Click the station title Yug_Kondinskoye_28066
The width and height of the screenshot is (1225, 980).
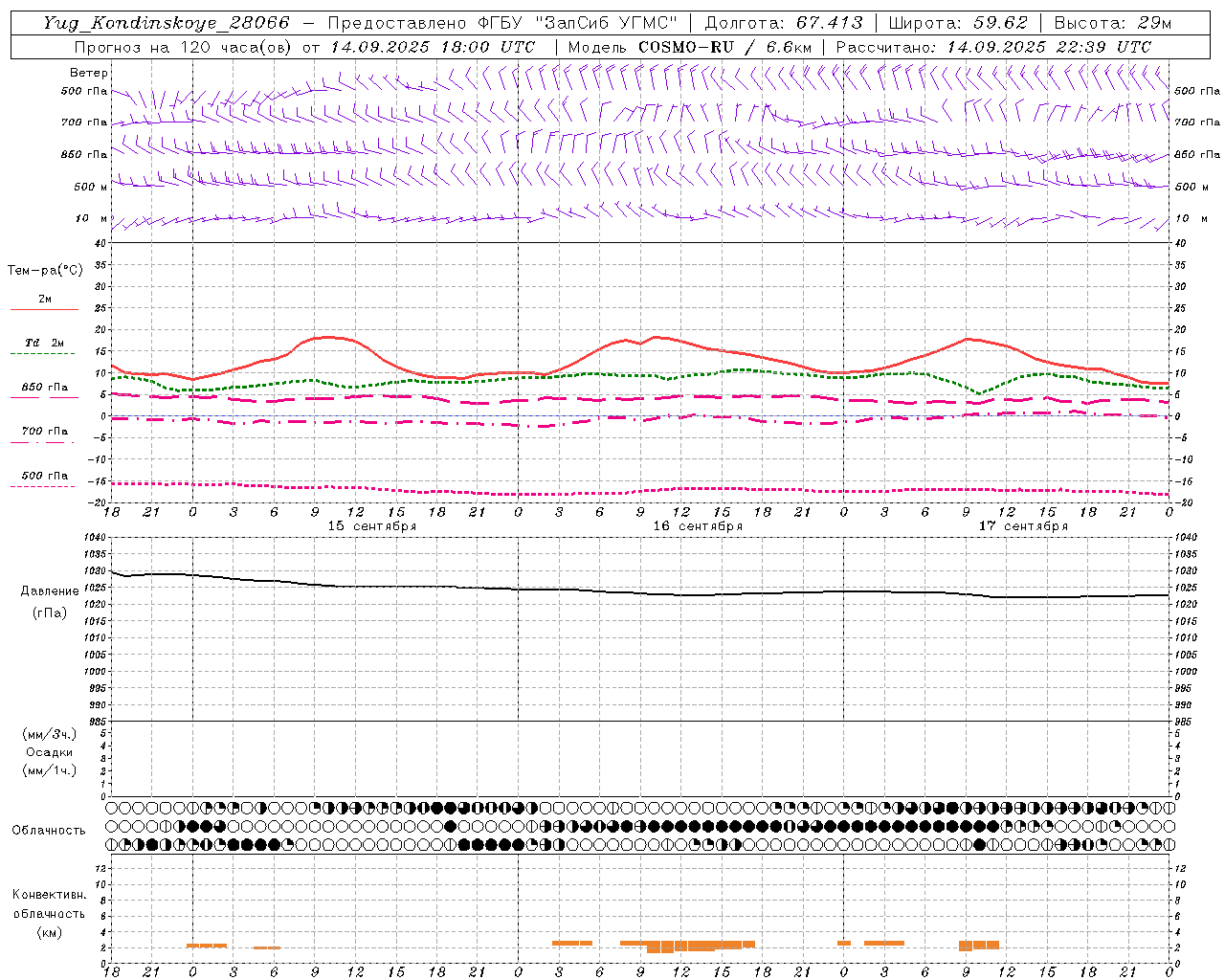click(167, 23)
